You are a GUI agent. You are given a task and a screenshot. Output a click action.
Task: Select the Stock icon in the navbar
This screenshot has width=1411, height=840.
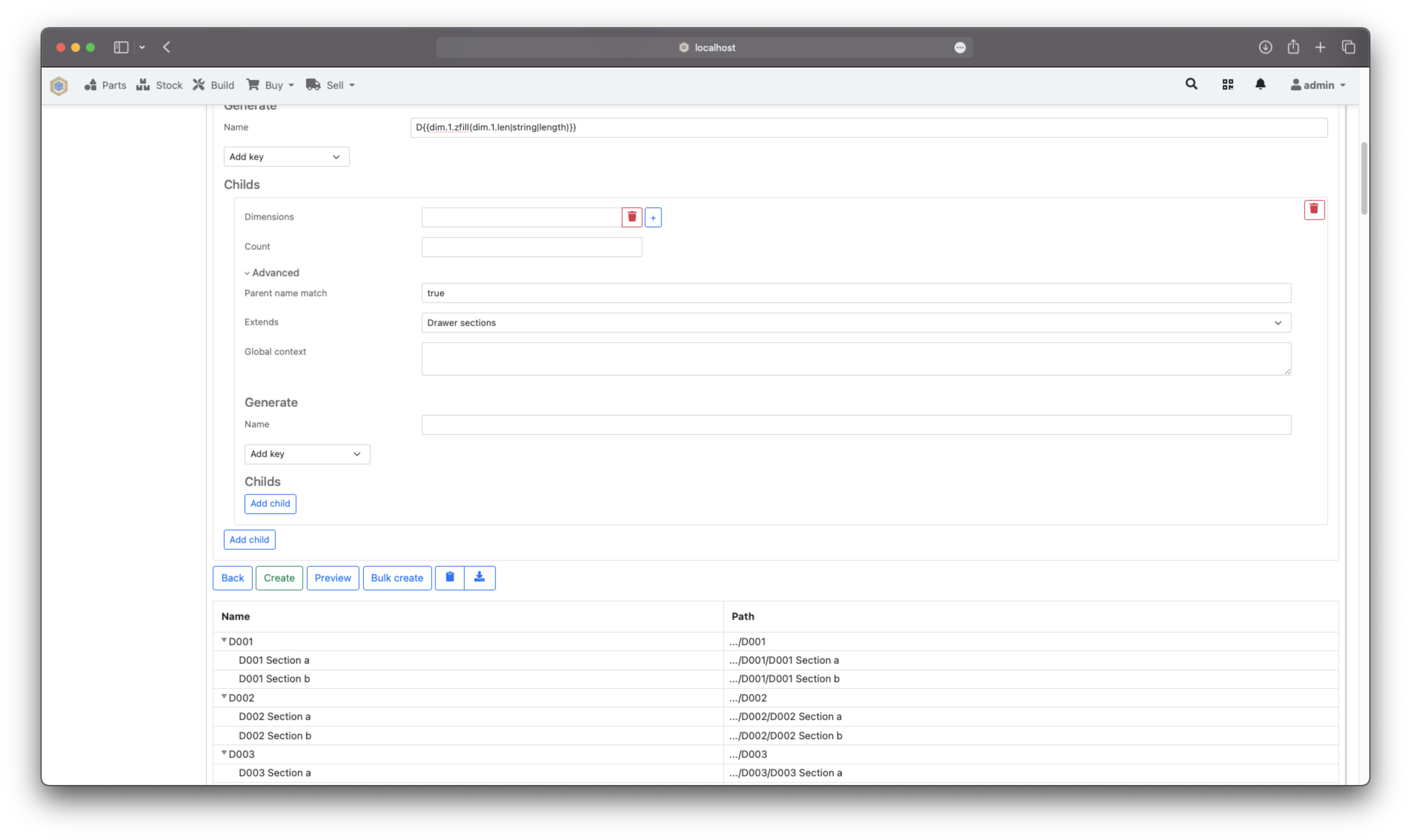pos(143,84)
